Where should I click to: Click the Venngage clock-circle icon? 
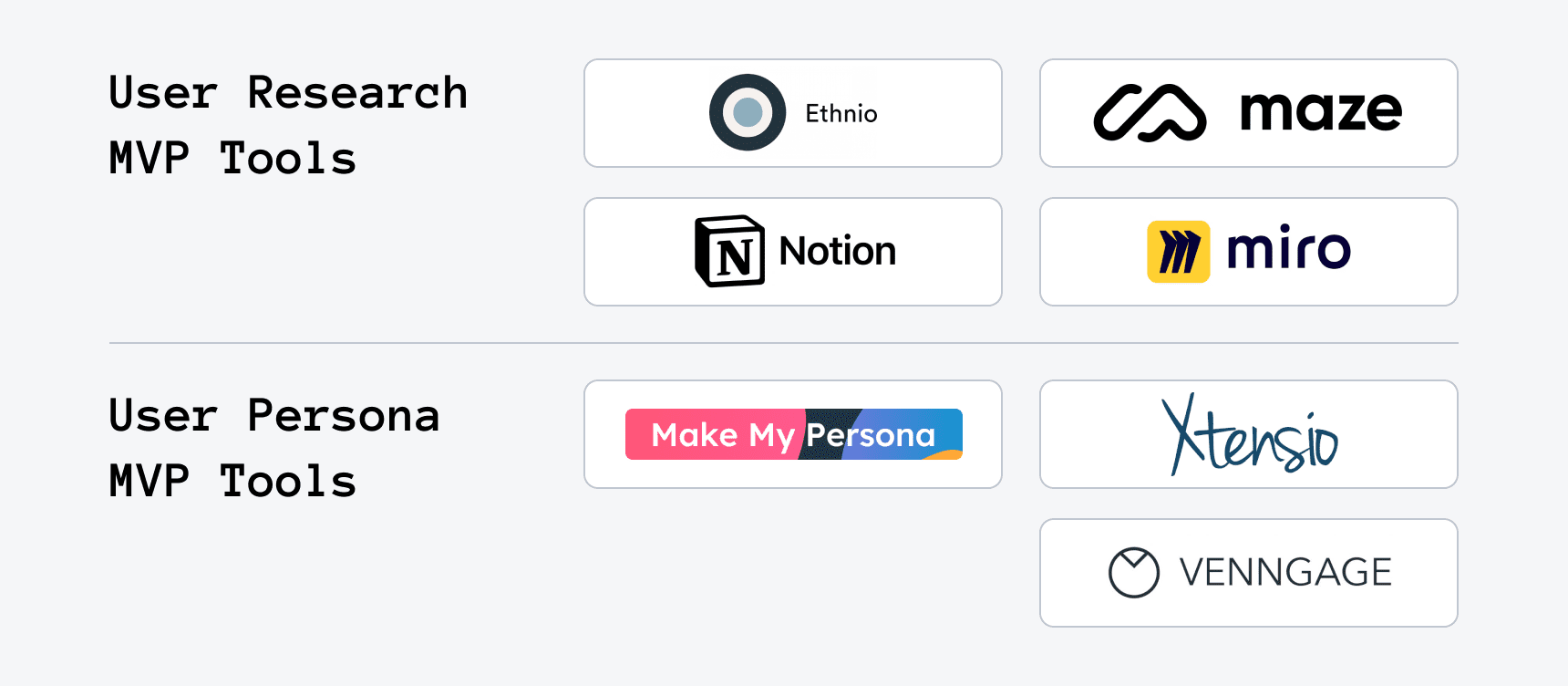tap(1133, 573)
